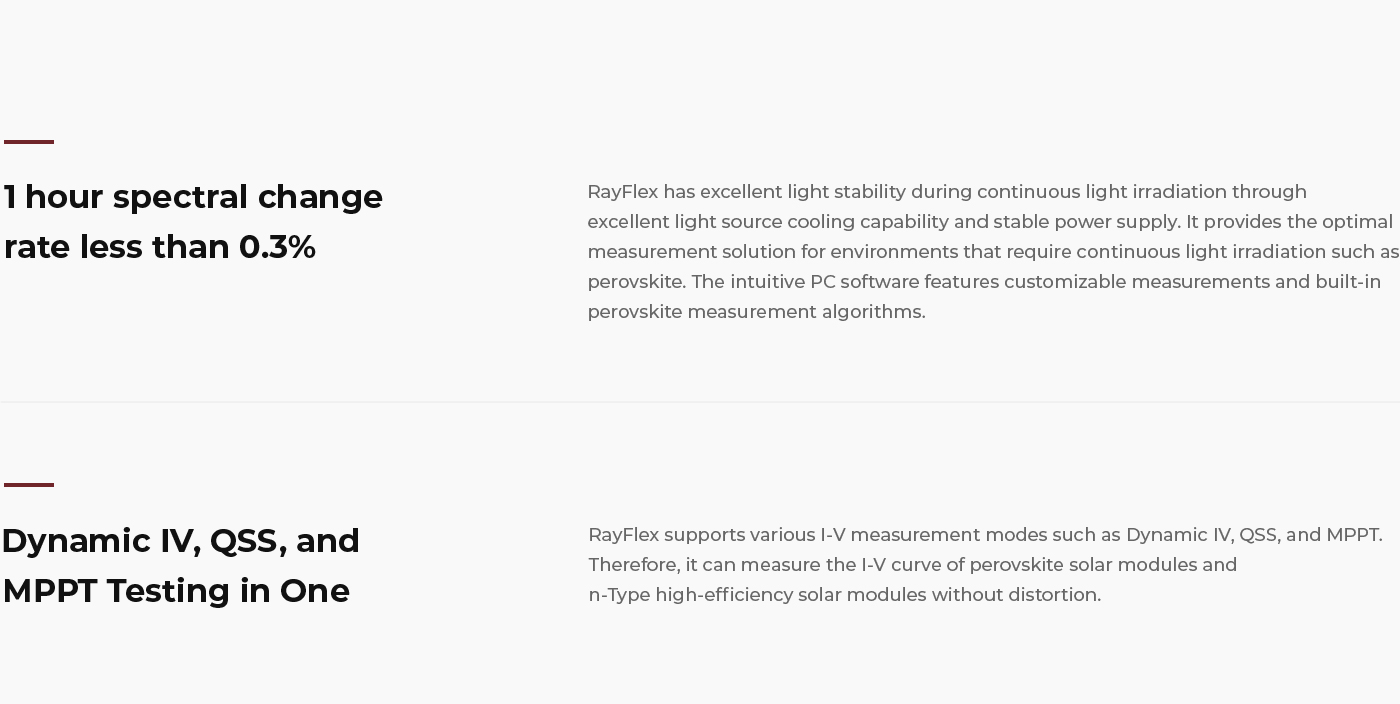Click the horizontal divider between the two sections
1400x704 pixels.
(x=700, y=402)
